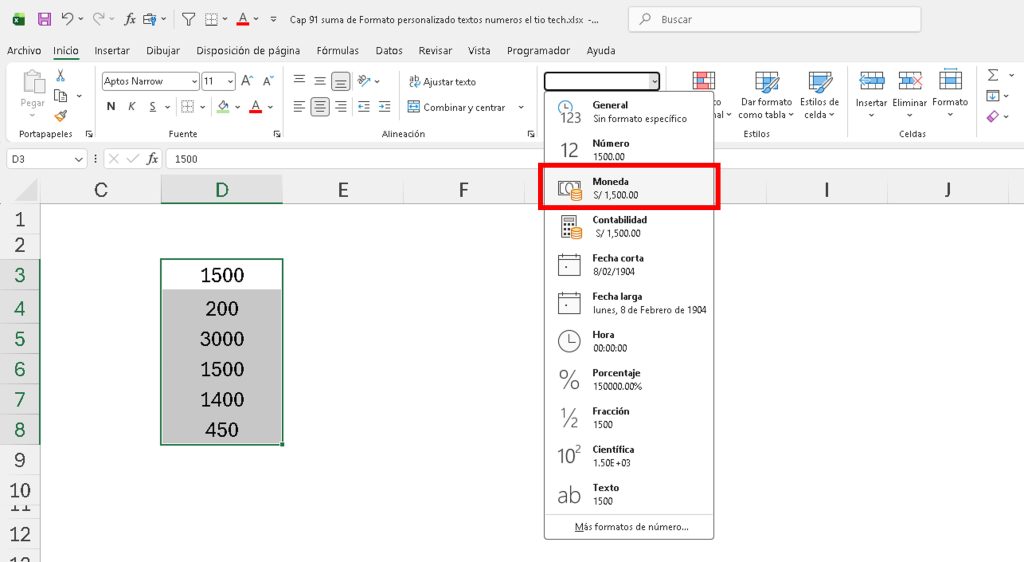1024x562 pixels.
Task: Expand the Name Box dropdown arrow
Action: tap(80, 159)
